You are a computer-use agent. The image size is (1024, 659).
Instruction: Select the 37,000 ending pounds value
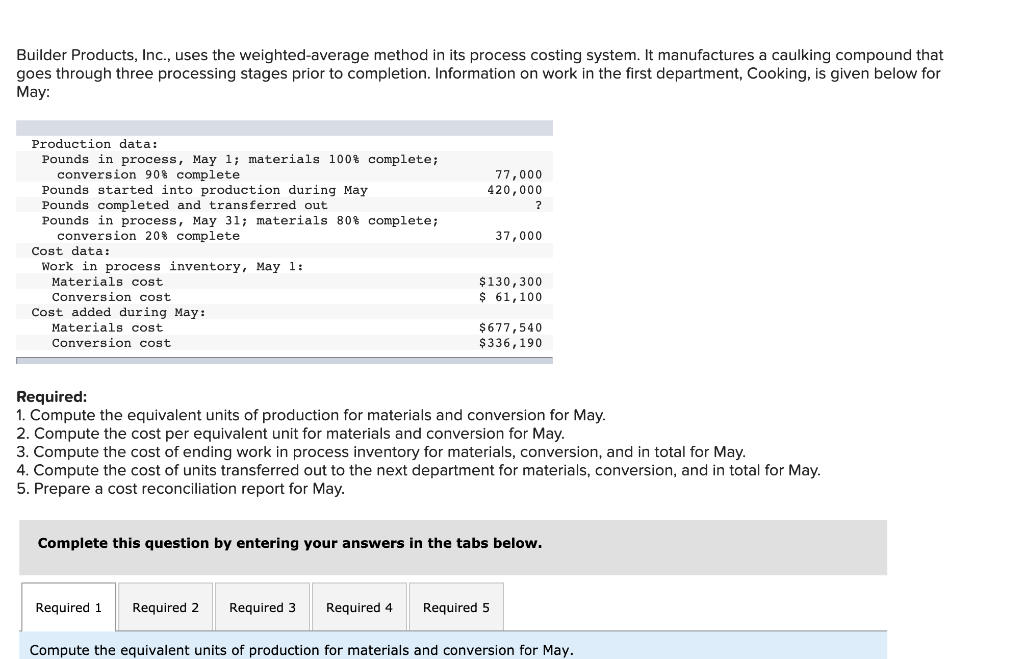pos(519,235)
